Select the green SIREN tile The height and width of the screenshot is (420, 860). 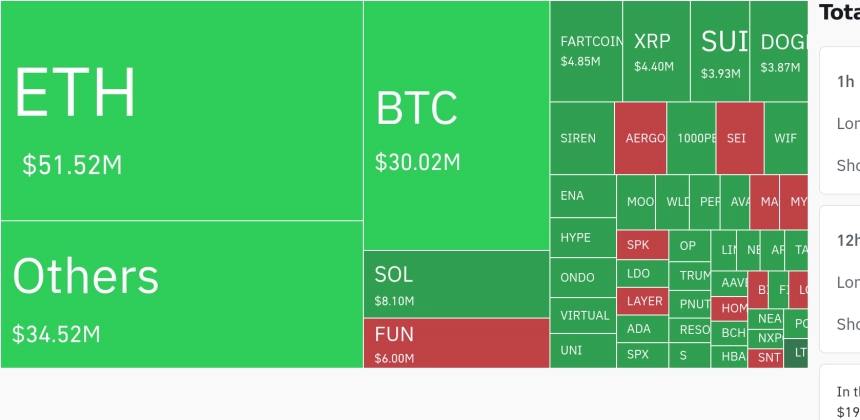coord(582,138)
